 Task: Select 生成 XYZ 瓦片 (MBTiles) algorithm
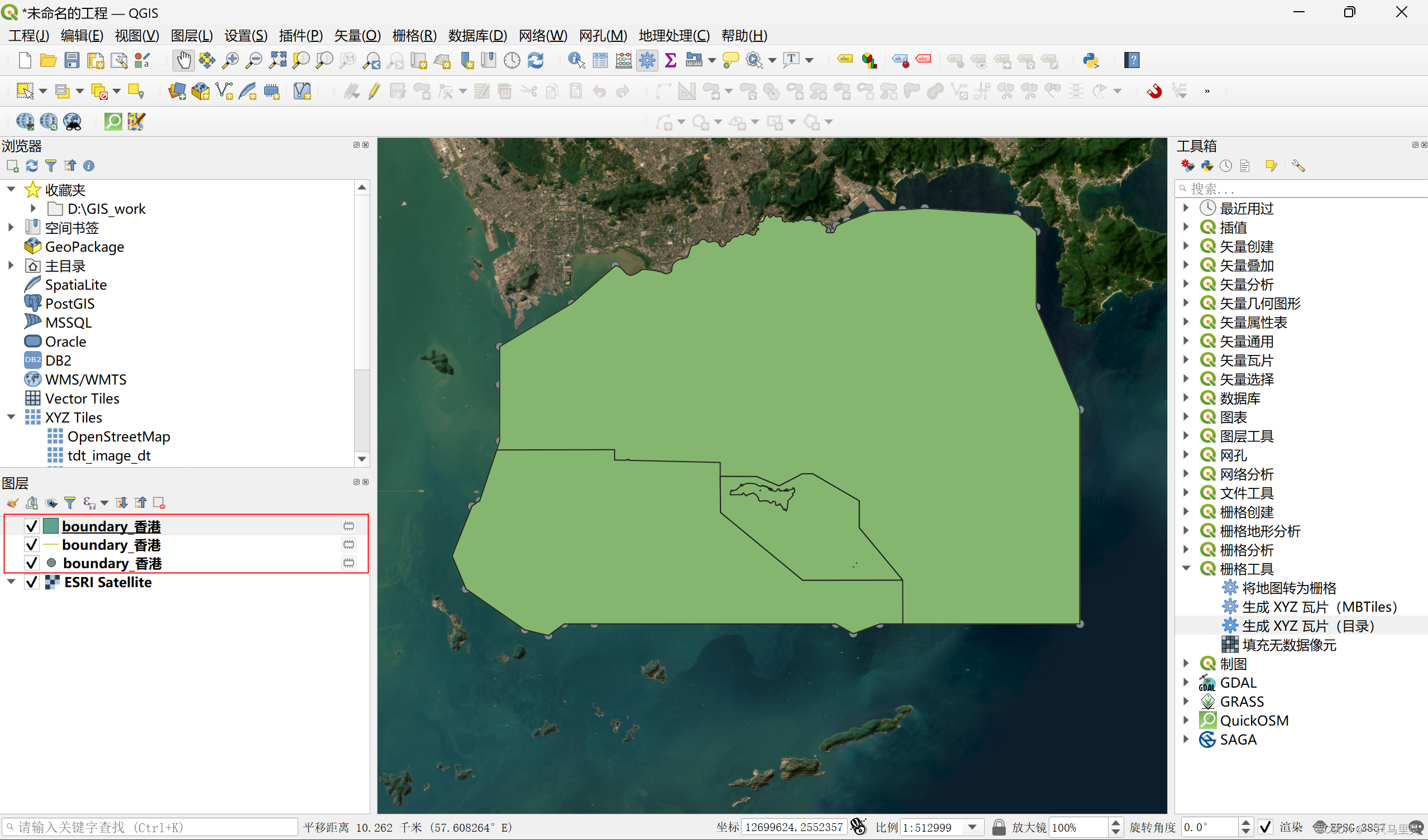coord(1319,607)
